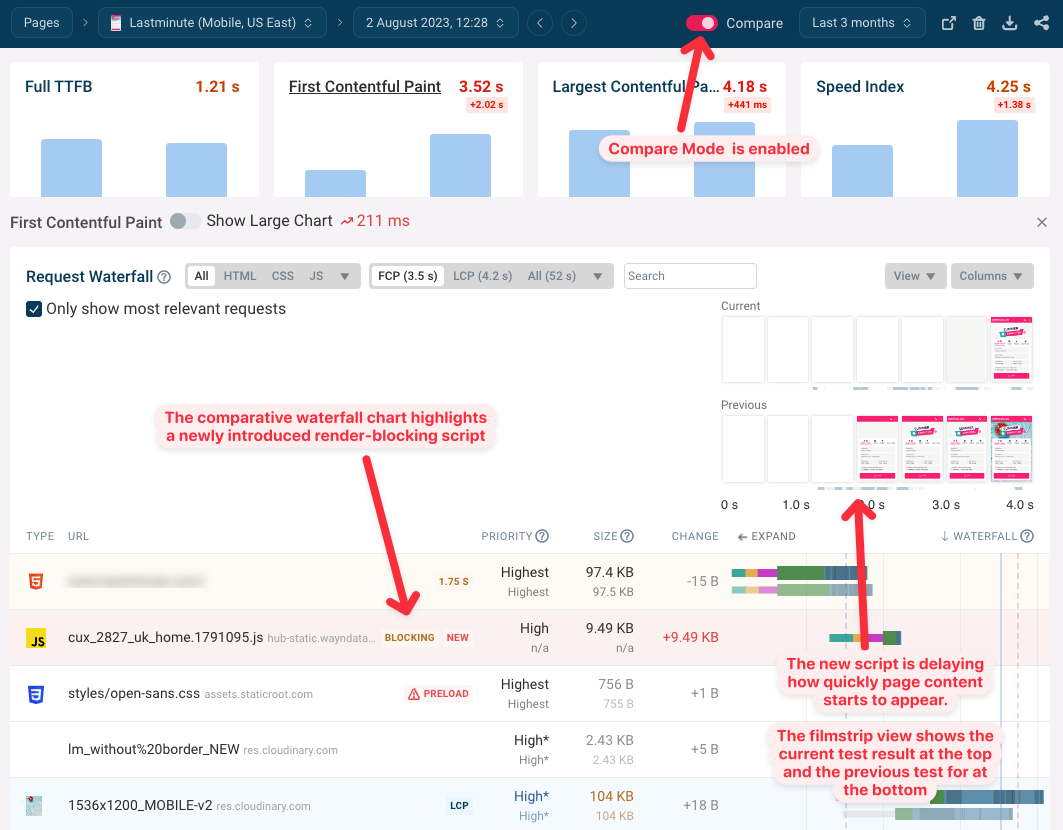Open the 2 August 2023, 12:28 date dropdown
Image resolution: width=1063 pixels, height=830 pixels.
tap(435, 23)
